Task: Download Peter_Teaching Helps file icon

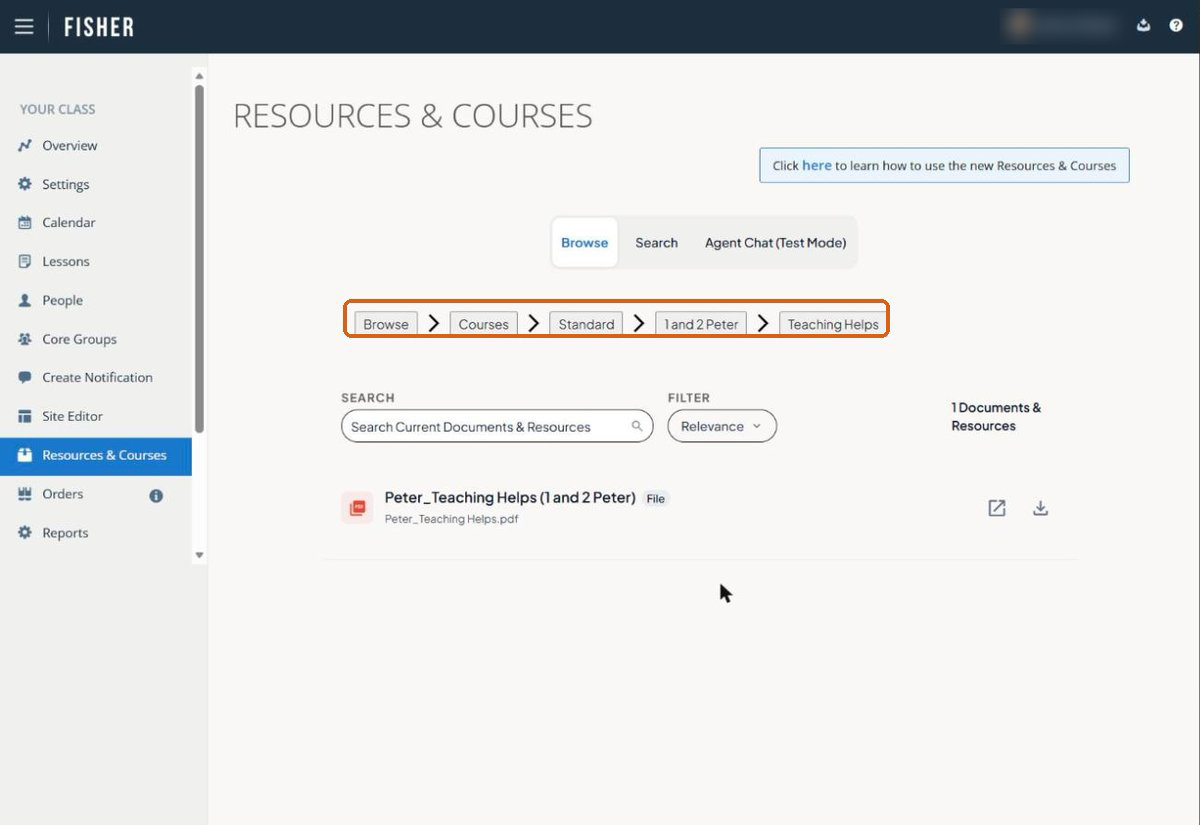Action: pyautogui.click(x=1040, y=508)
